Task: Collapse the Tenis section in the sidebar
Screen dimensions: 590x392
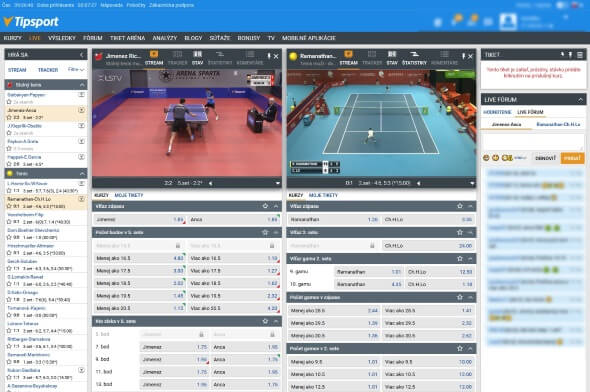Action: click(82, 173)
